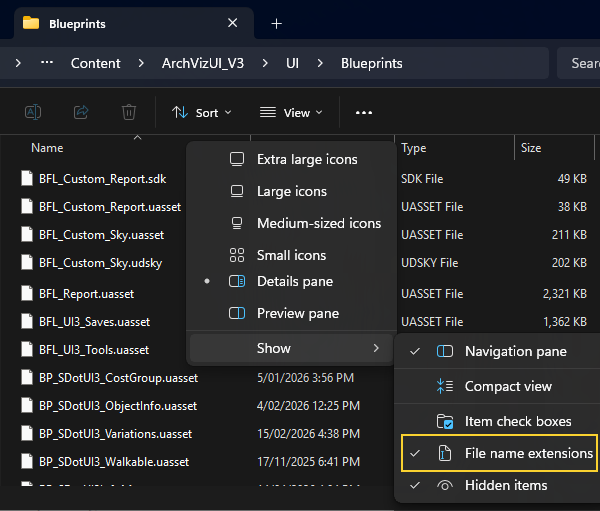Viewport: 600px width, 511px height.
Task: Click the Rename icon in toolbar
Action: (33, 112)
